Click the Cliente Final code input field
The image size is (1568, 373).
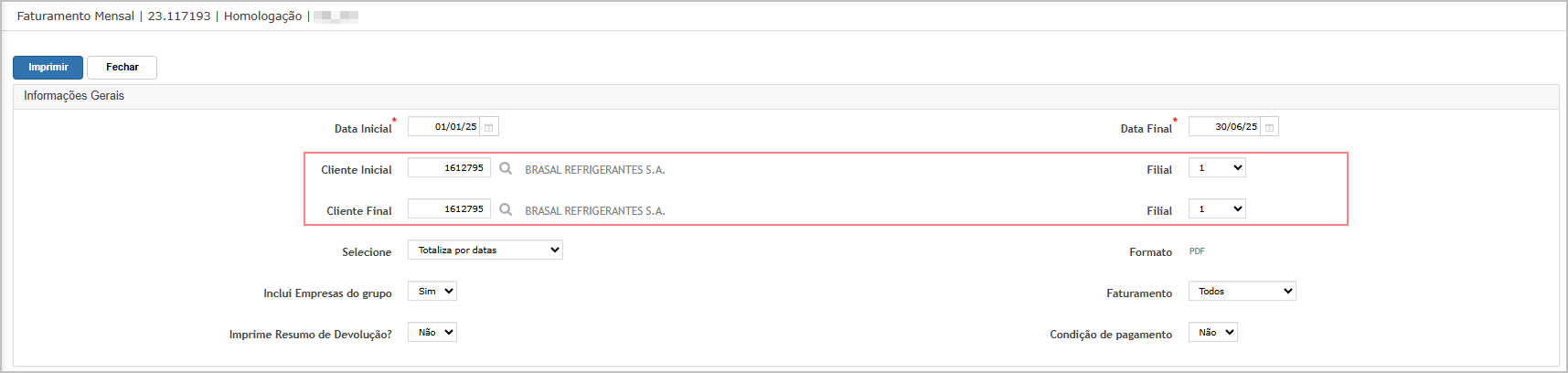(449, 209)
